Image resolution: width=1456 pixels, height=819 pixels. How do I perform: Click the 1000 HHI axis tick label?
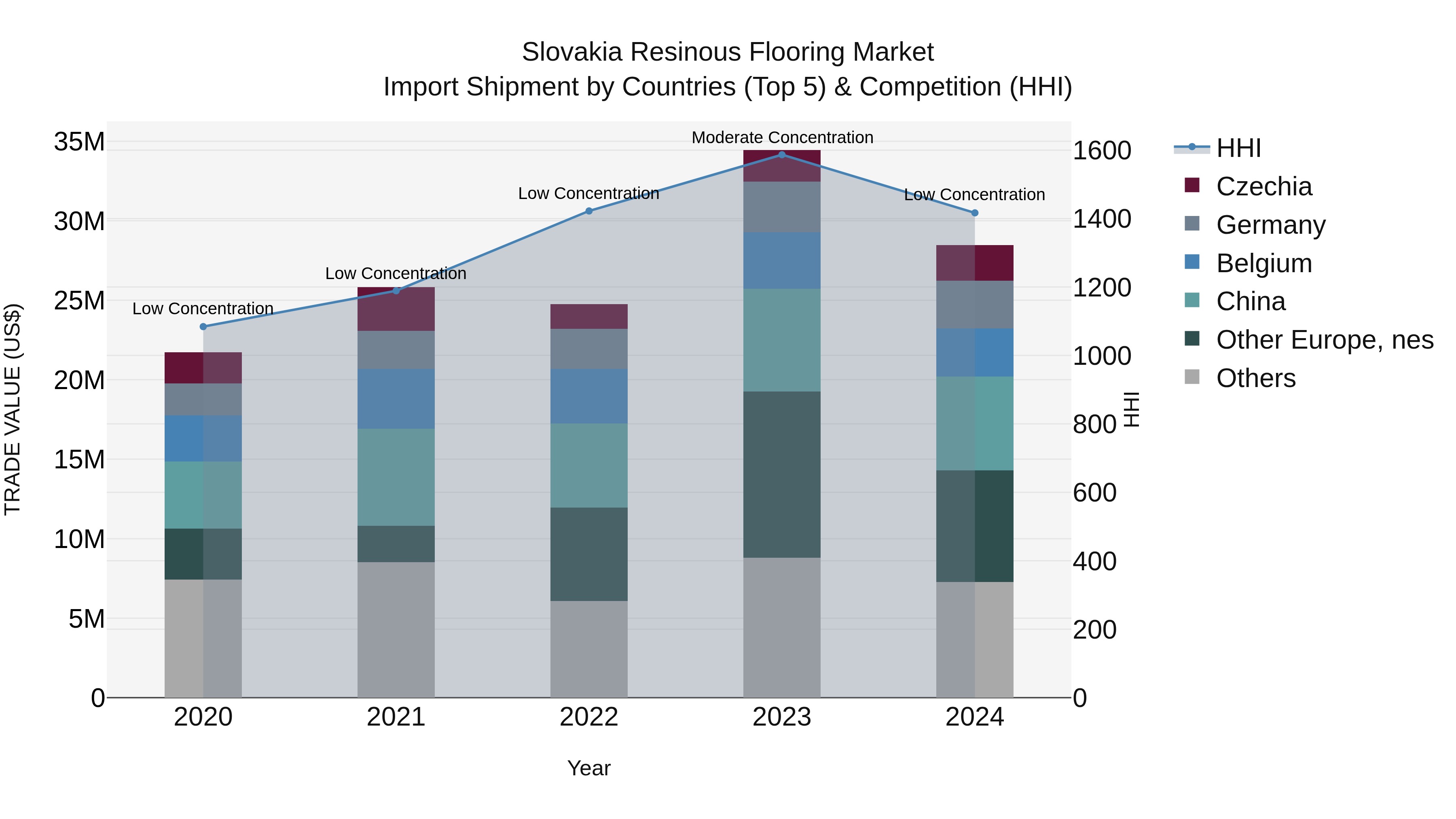click(1102, 356)
